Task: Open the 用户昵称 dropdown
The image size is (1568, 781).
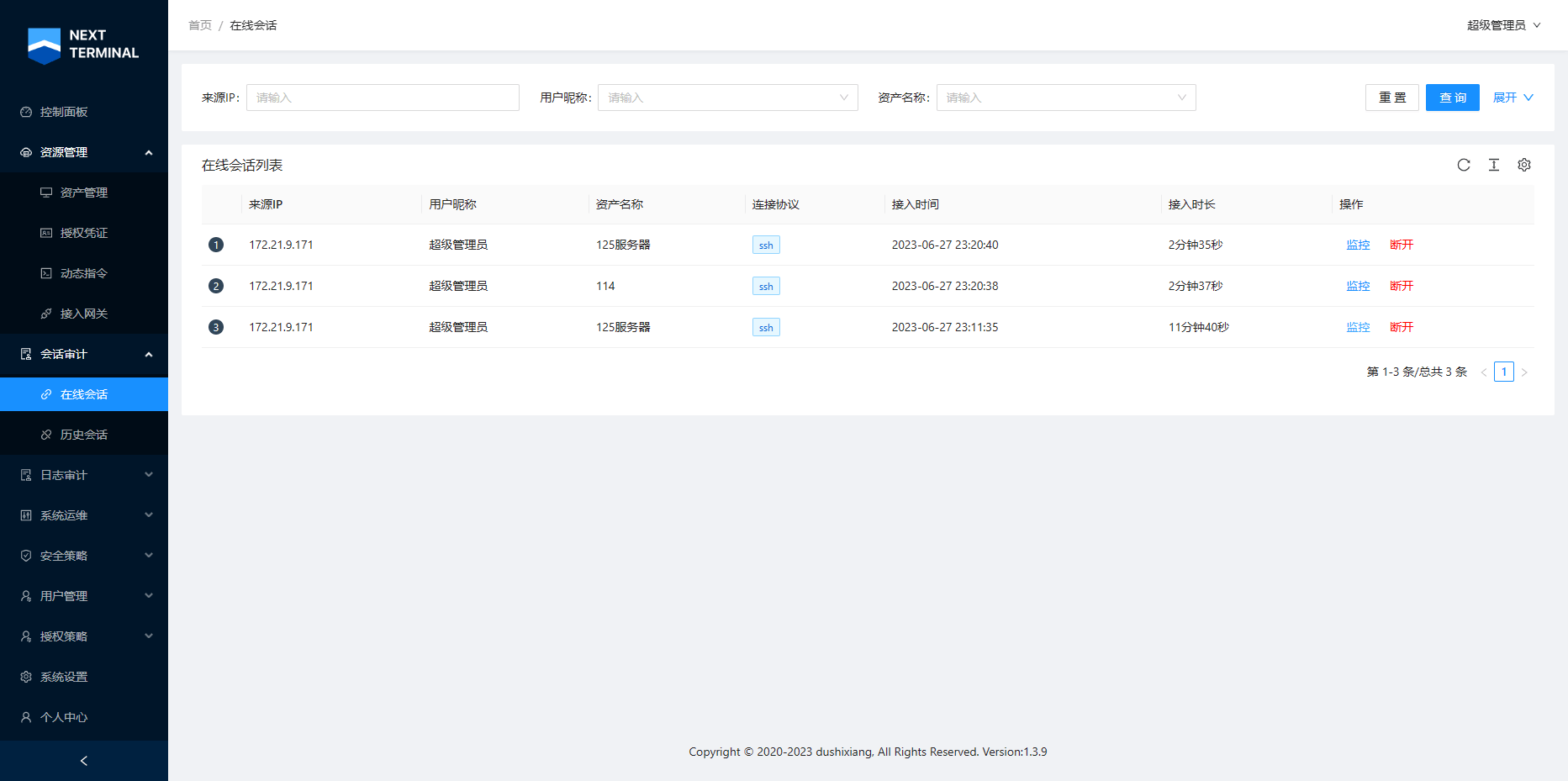Action: (x=727, y=98)
